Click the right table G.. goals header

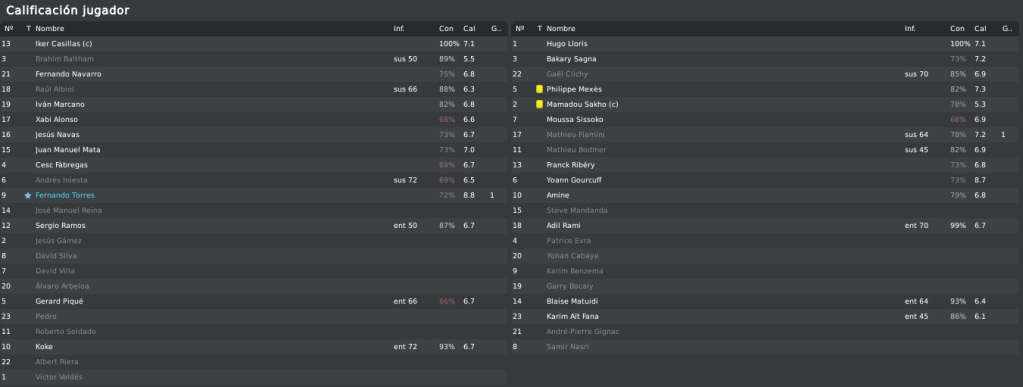1007,29
